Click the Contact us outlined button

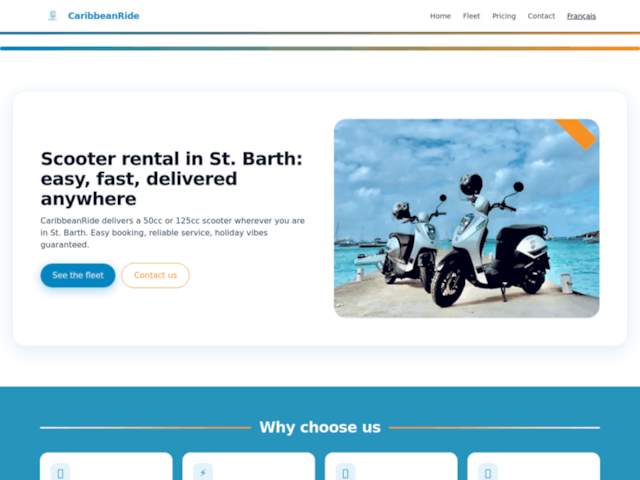(156, 276)
